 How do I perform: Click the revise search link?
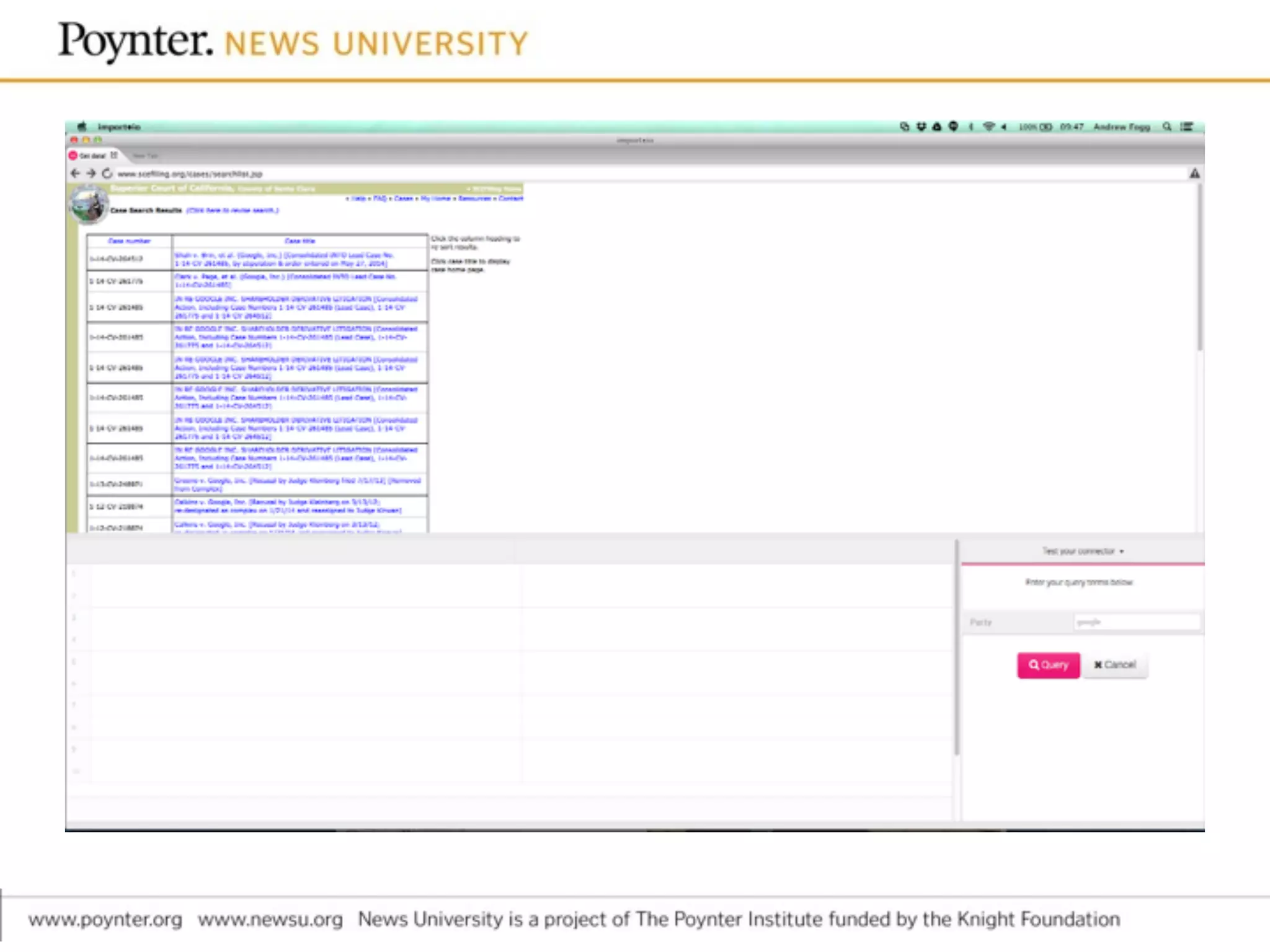(233, 210)
